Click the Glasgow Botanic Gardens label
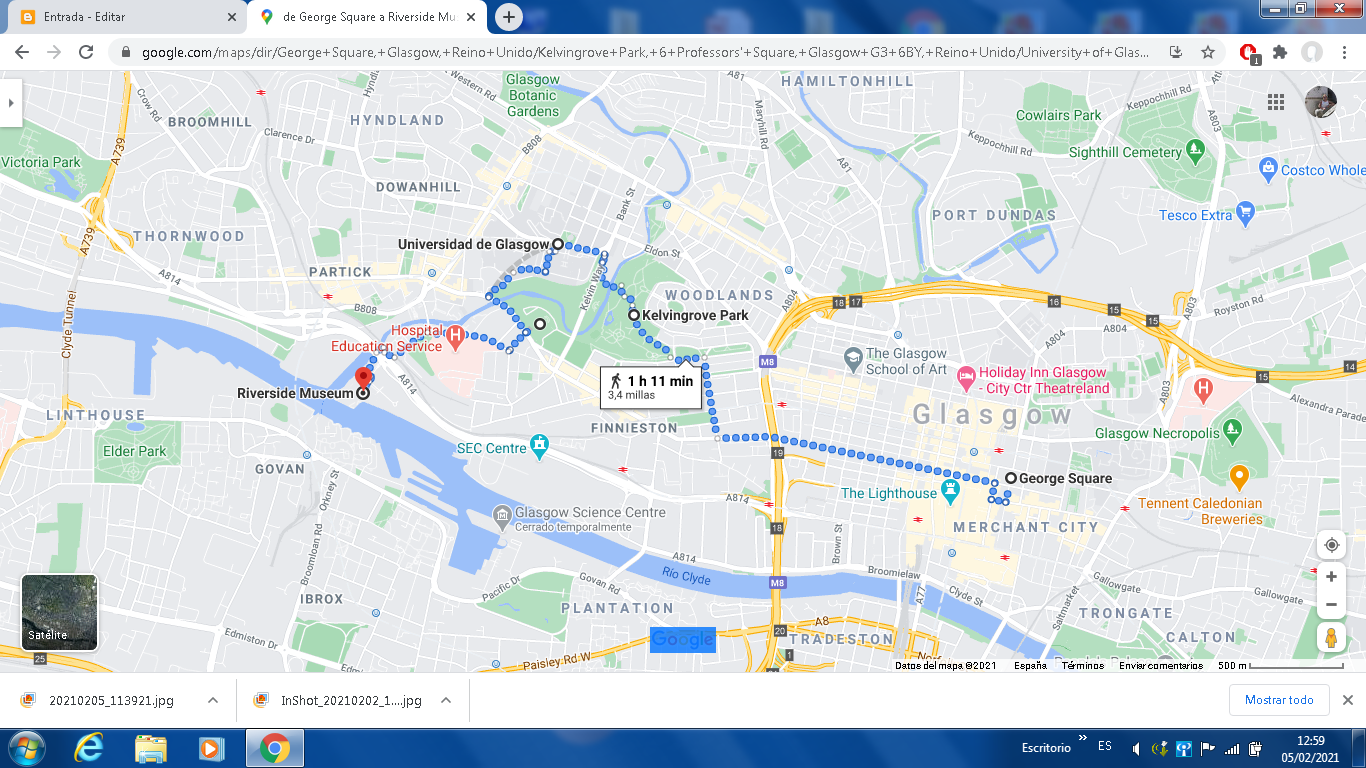The height and width of the screenshot is (768, 1366). [x=533, y=95]
